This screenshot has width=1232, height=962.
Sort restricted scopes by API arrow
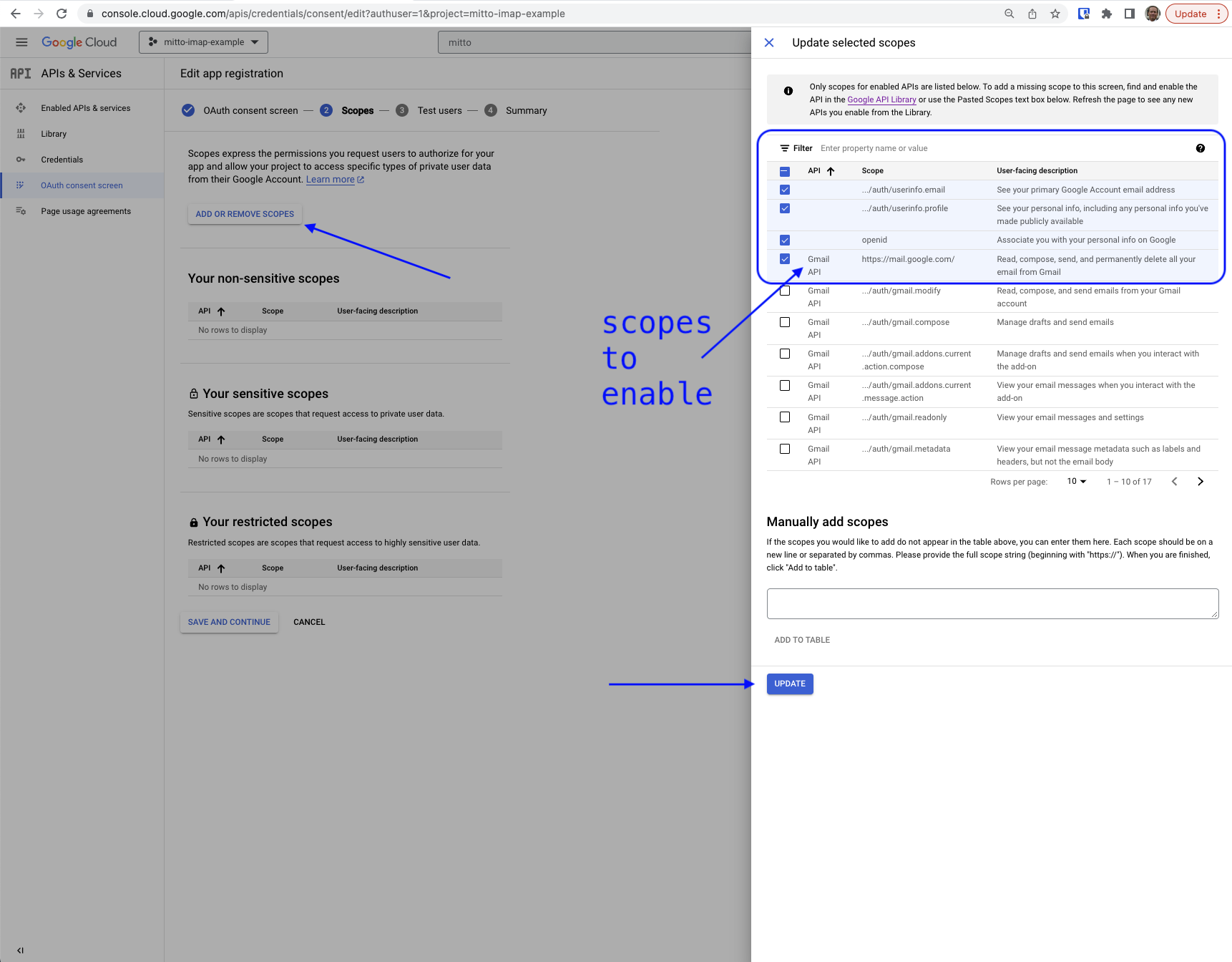coord(221,568)
